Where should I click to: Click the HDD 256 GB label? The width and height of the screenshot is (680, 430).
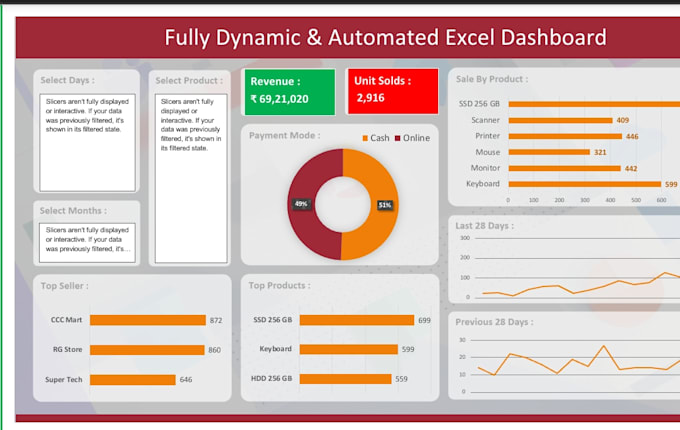pos(271,378)
